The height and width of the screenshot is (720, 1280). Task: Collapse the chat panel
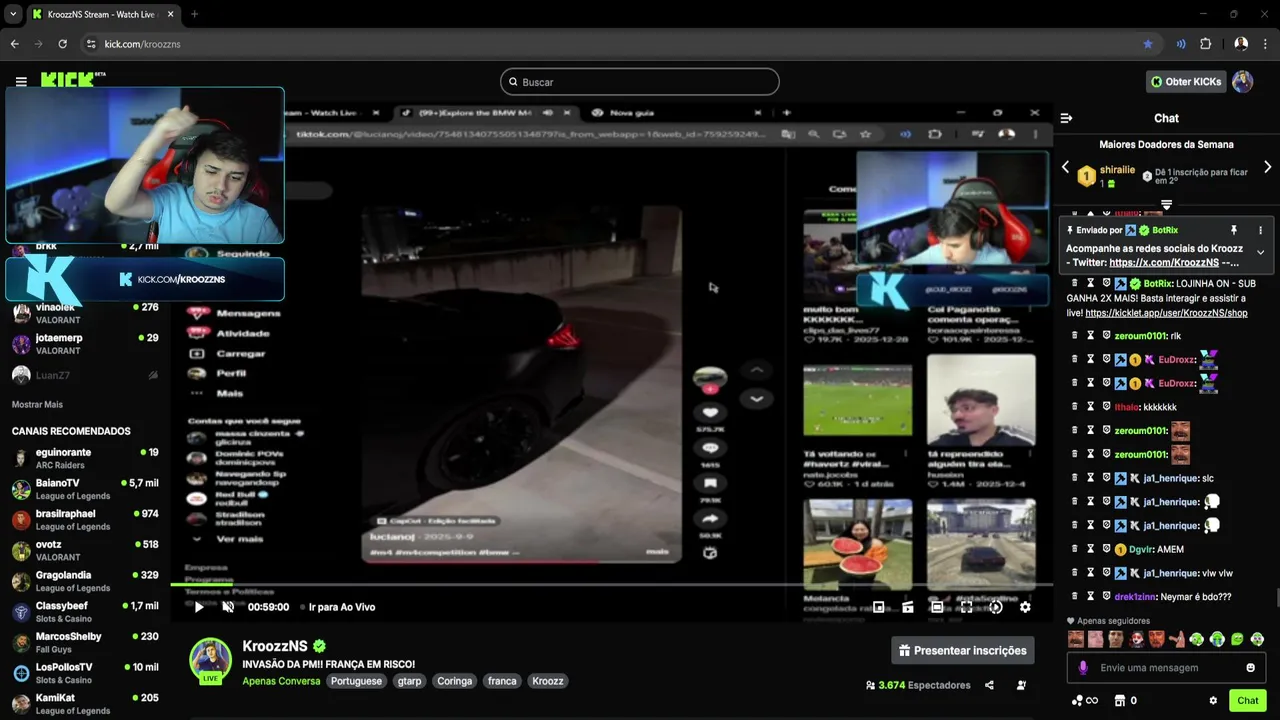tap(1066, 118)
